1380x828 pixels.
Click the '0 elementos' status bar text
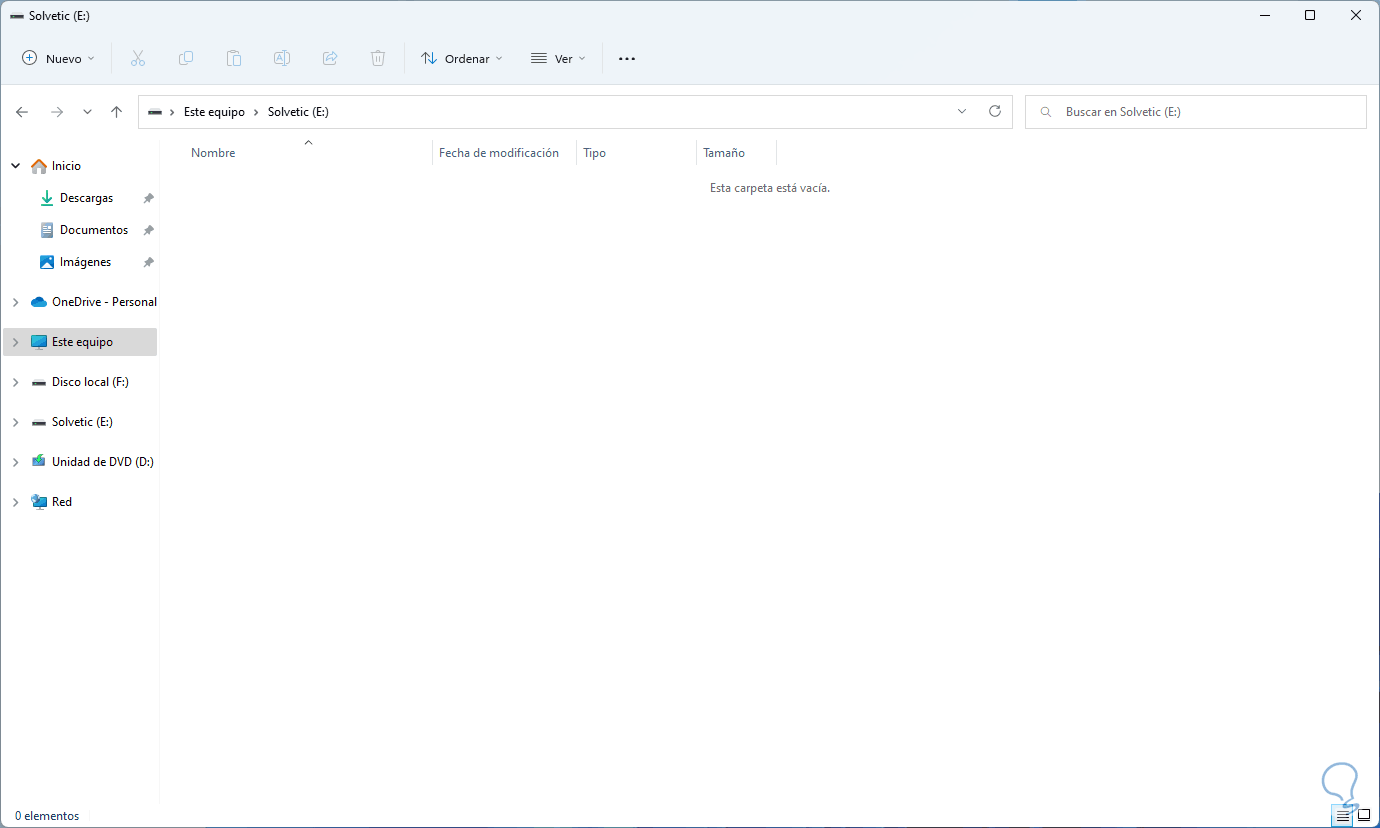point(47,816)
